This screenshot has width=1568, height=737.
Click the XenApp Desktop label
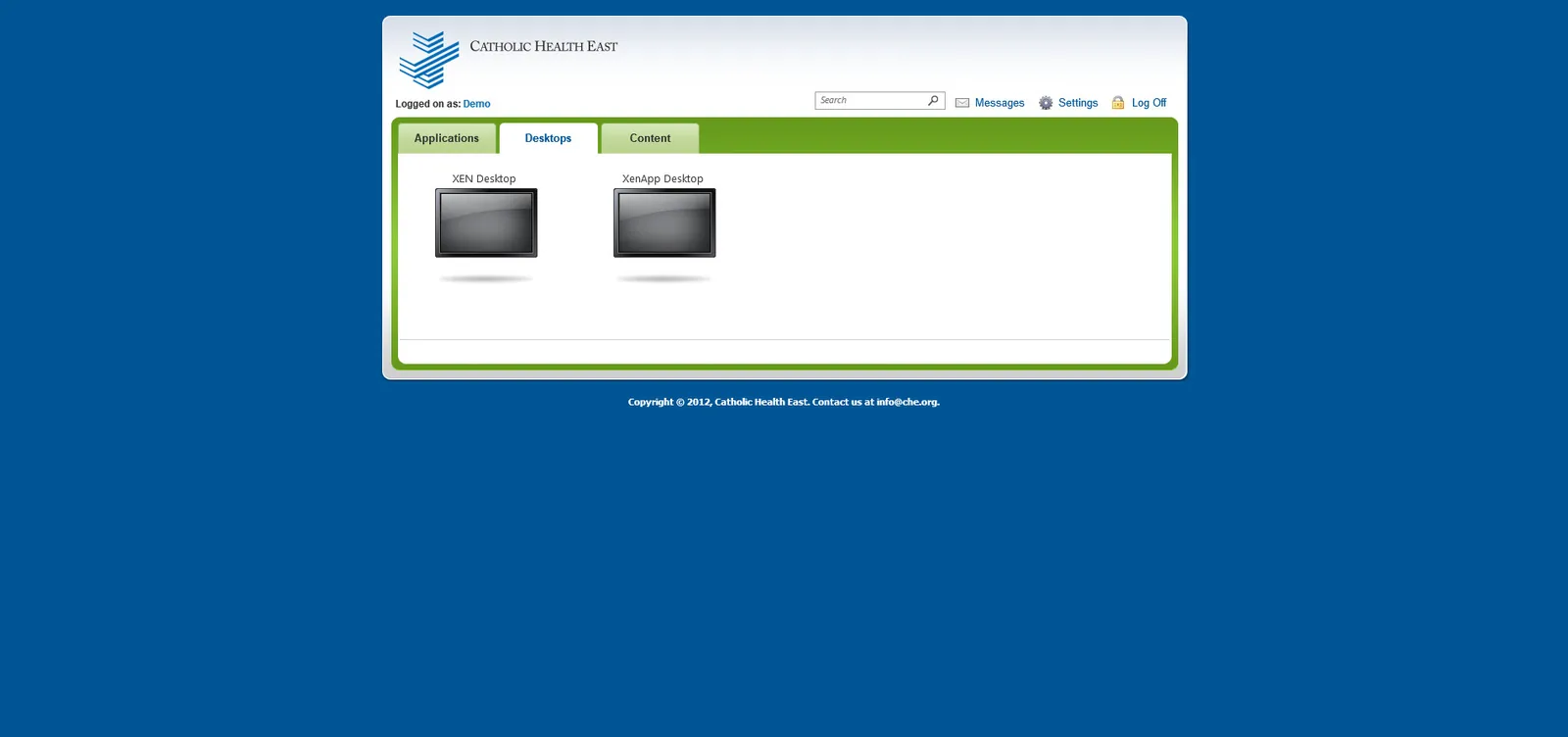(x=662, y=178)
